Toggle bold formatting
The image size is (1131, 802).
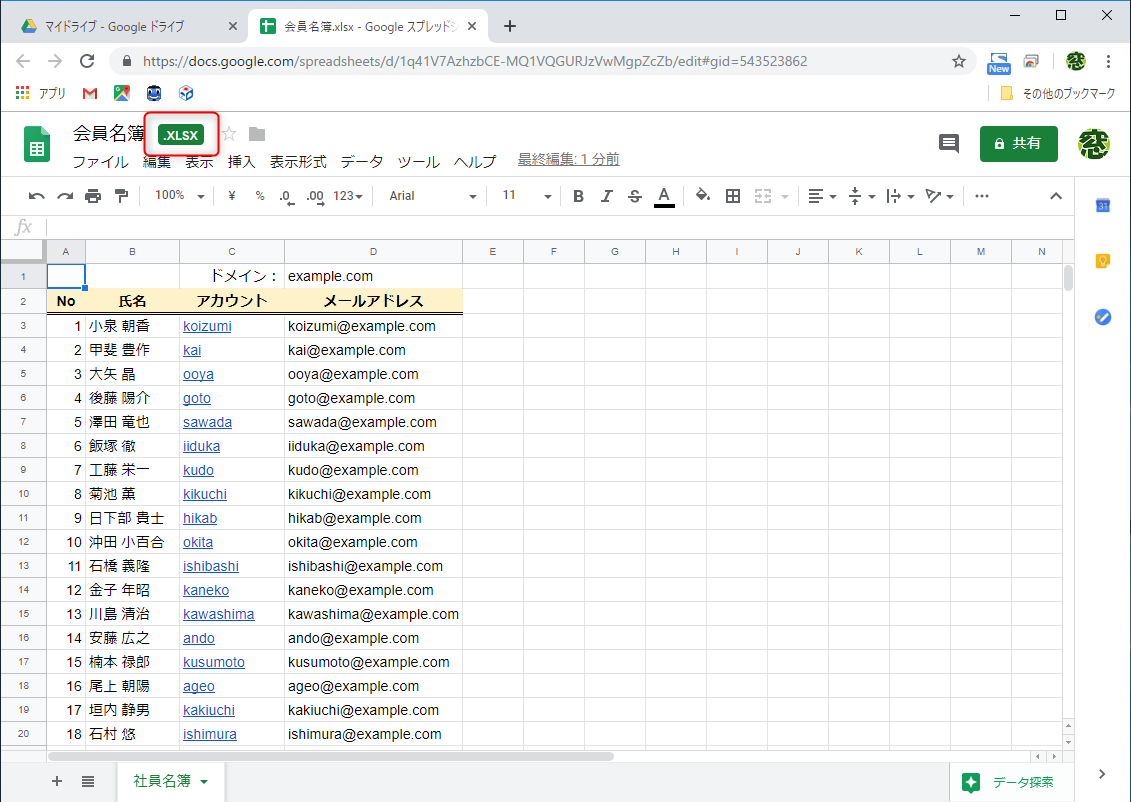click(578, 196)
